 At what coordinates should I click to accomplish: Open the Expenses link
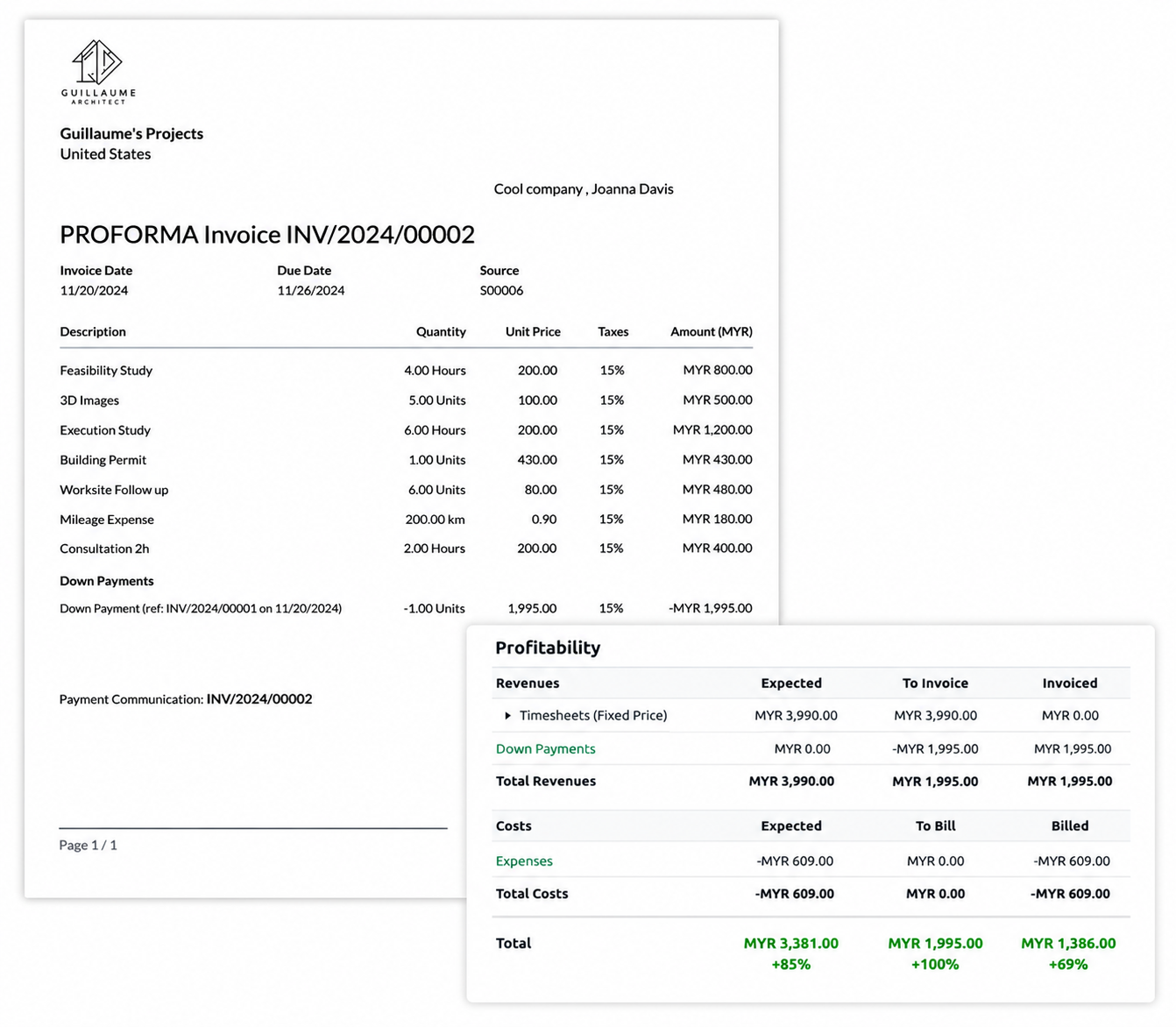tap(524, 861)
